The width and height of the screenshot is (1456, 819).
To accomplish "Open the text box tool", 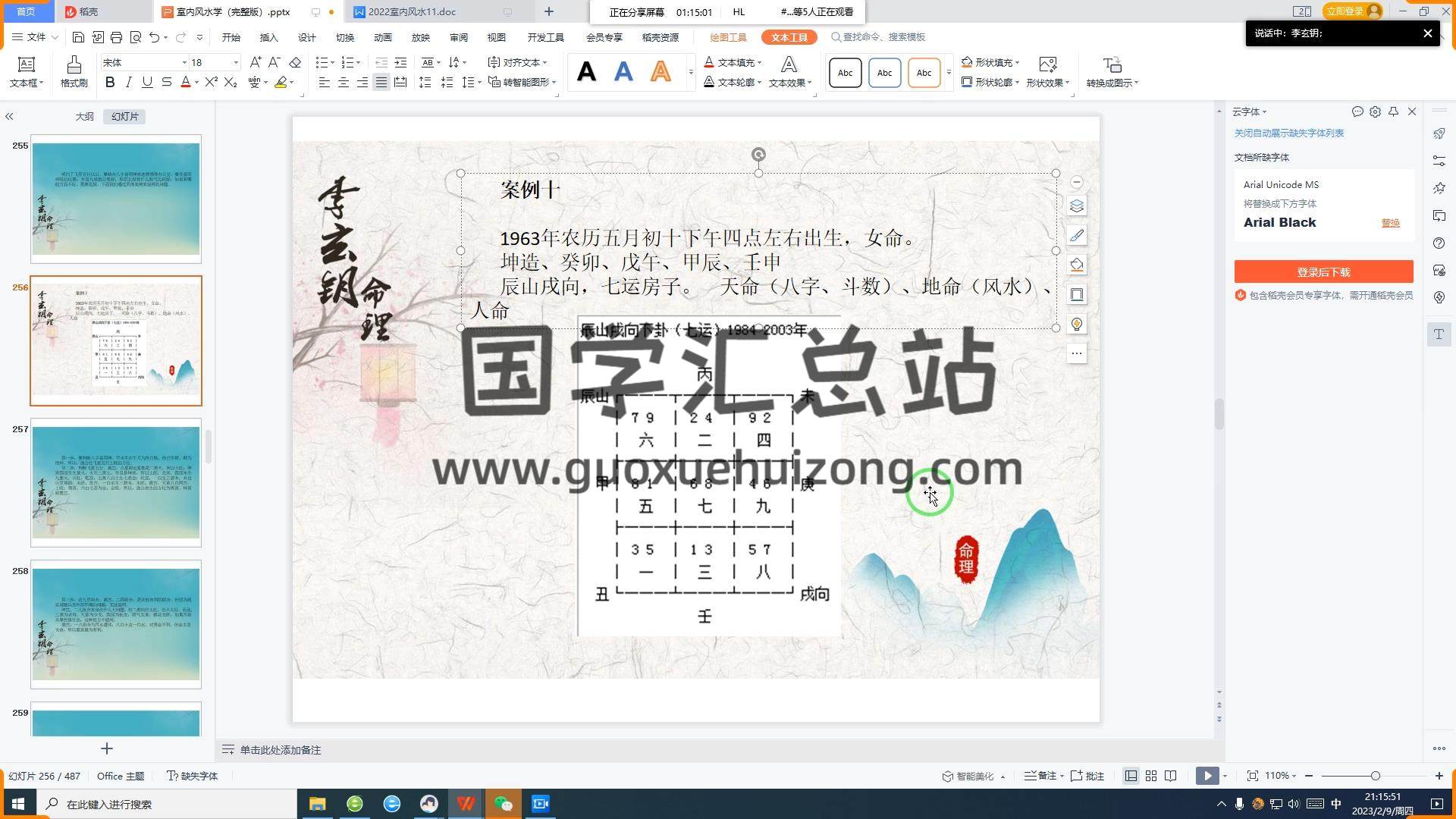I will pyautogui.click(x=26, y=65).
